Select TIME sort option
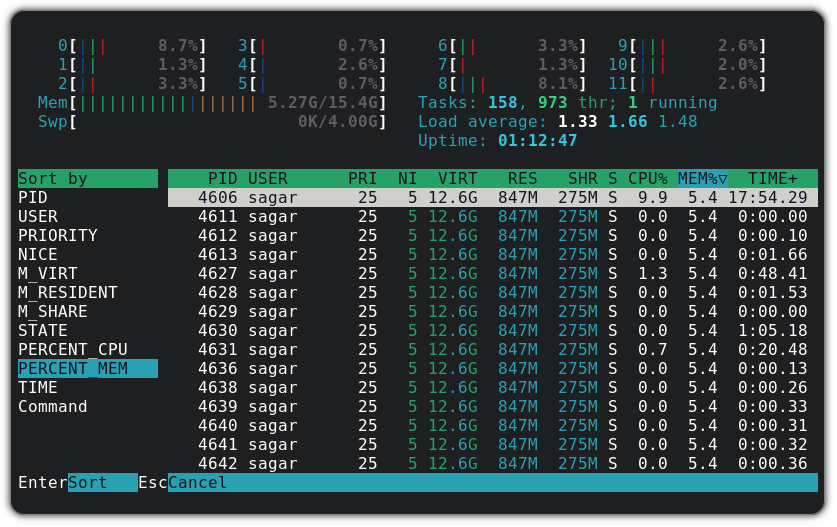Viewport: 837px width, 527px height. coord(38,388)
